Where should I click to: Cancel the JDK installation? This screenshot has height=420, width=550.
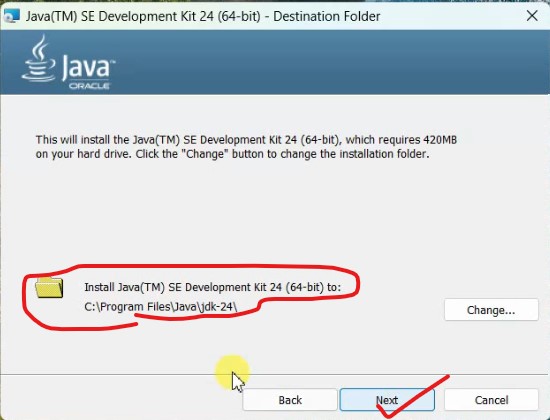click(x=491, y=400)
